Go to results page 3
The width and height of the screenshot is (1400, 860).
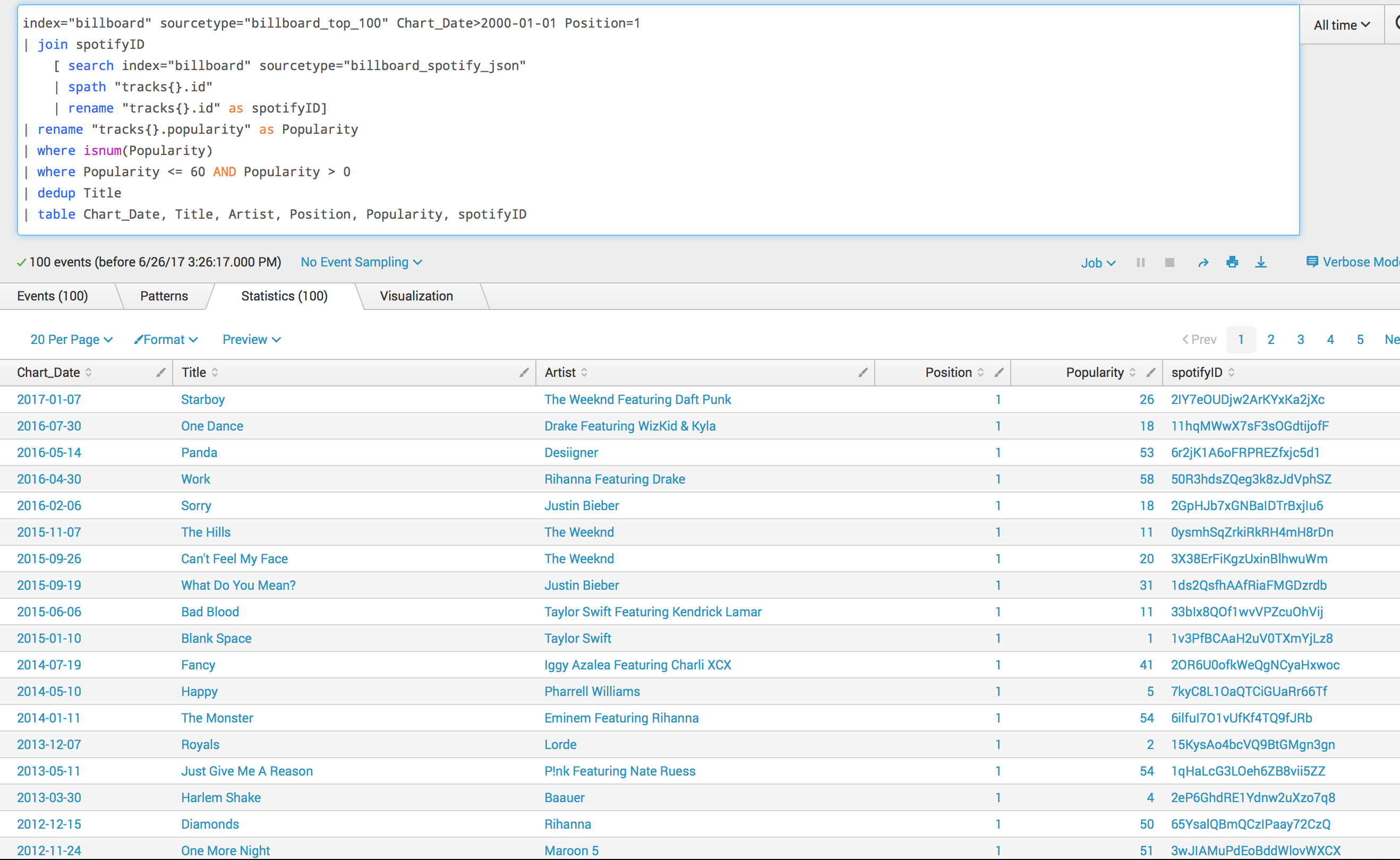(x=1301, y=340)
